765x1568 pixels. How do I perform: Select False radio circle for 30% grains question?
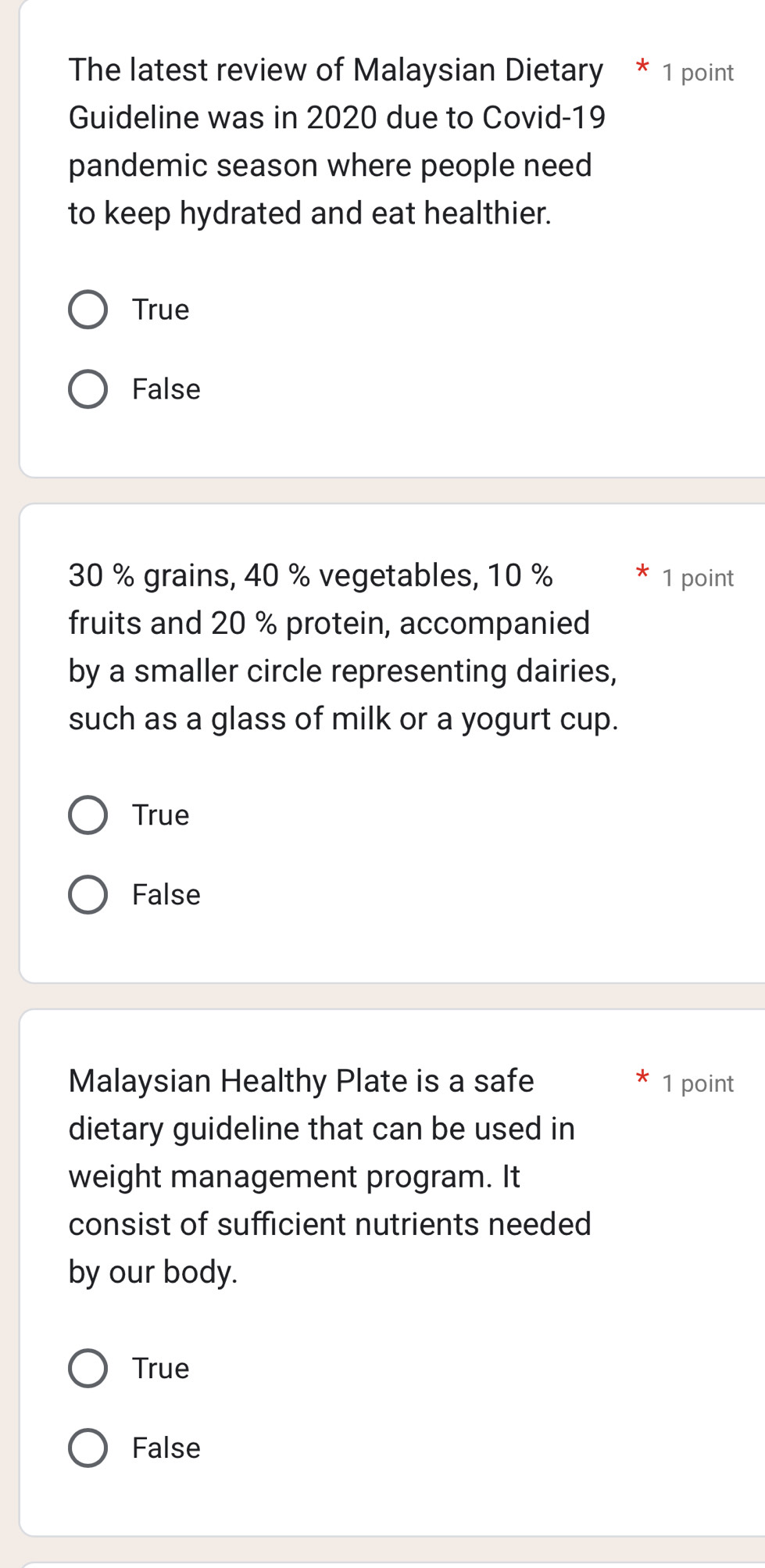coord(88,895)
